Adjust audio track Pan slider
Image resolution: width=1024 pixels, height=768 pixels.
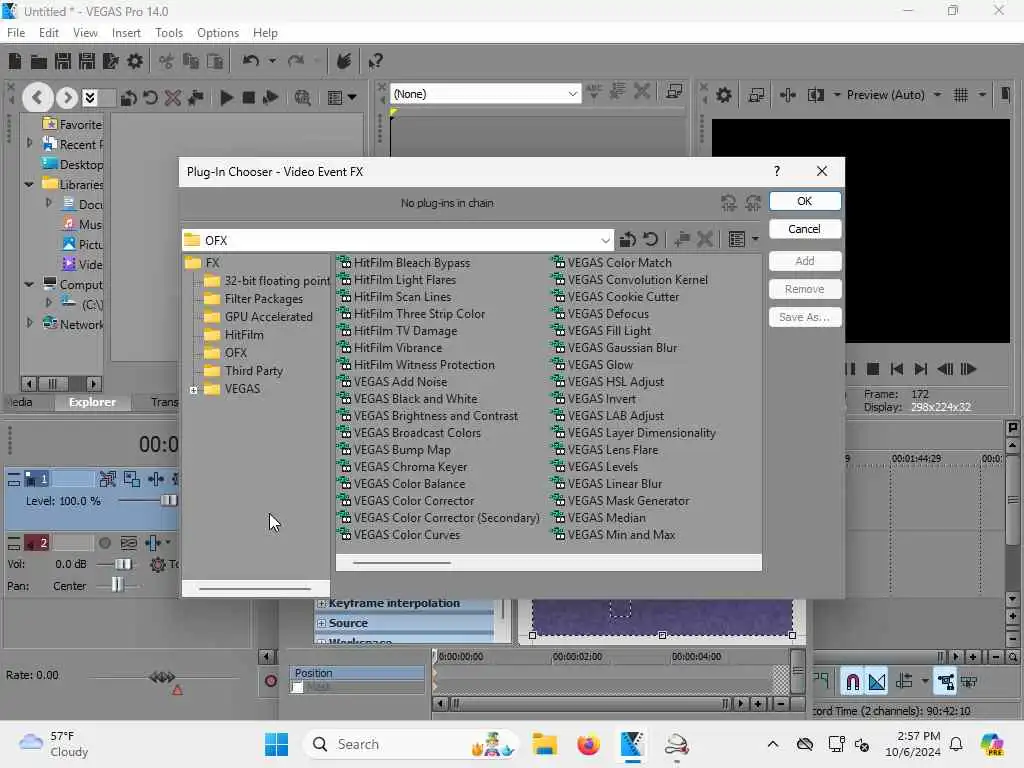pos(117,585)
